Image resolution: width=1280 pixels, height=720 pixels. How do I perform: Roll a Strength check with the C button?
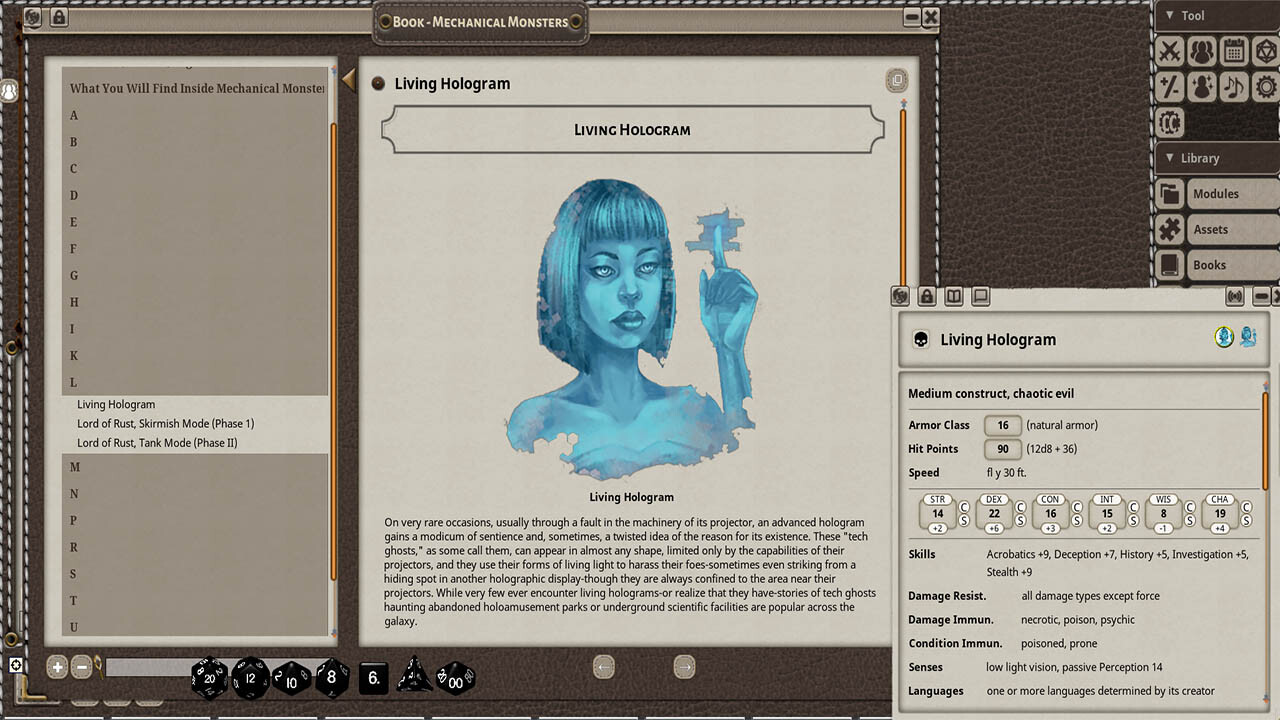[962, 508]
